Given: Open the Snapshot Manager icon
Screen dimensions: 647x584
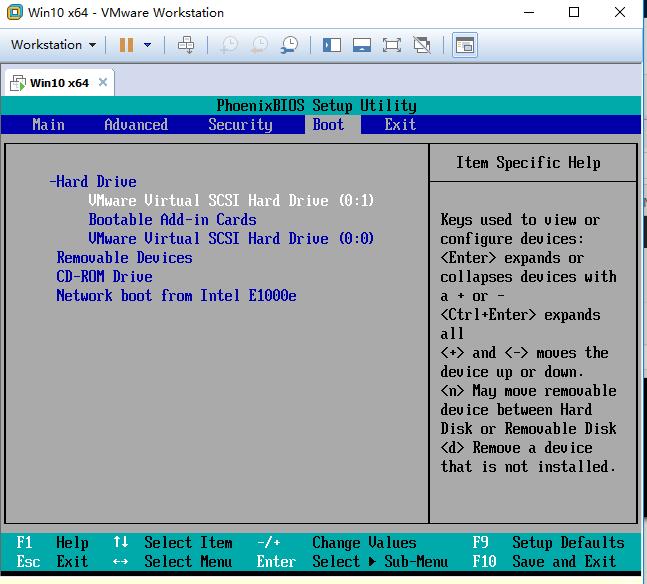Looking at the screenshot, I should 290,45.
